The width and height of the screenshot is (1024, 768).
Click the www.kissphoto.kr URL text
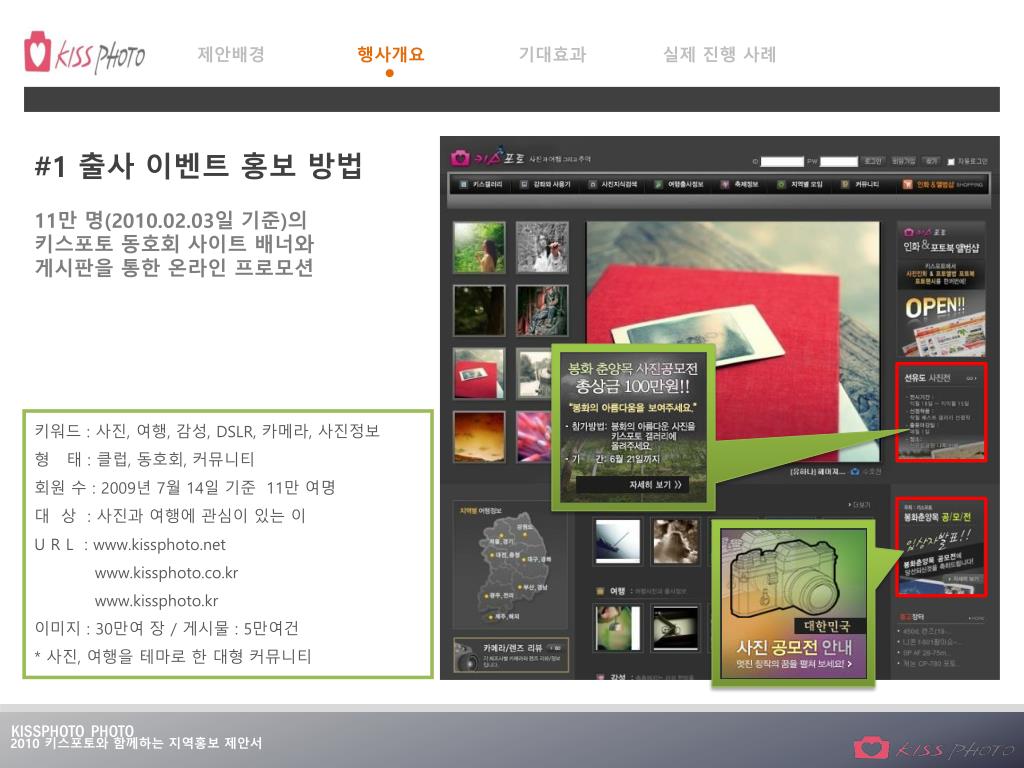tap(157, 601)
